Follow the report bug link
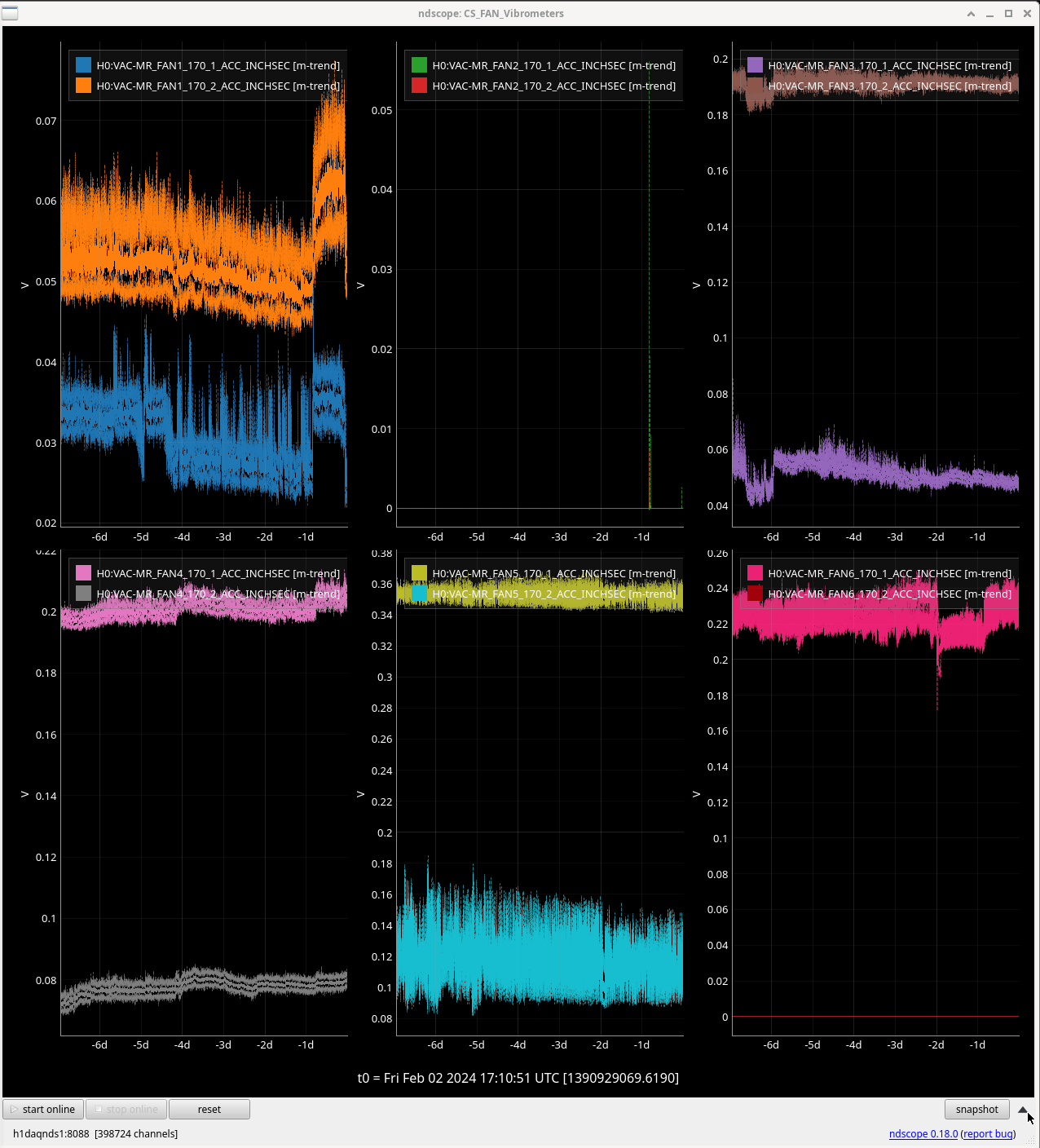 [x=988, y=1133]
